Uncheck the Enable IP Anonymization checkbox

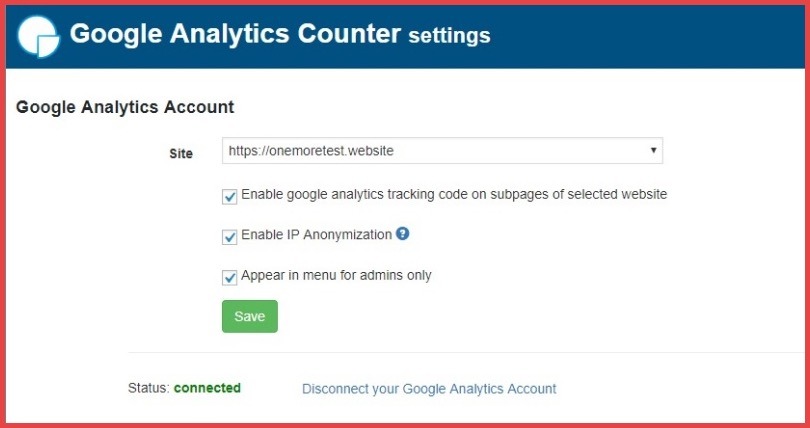click(x=230, y=237)
